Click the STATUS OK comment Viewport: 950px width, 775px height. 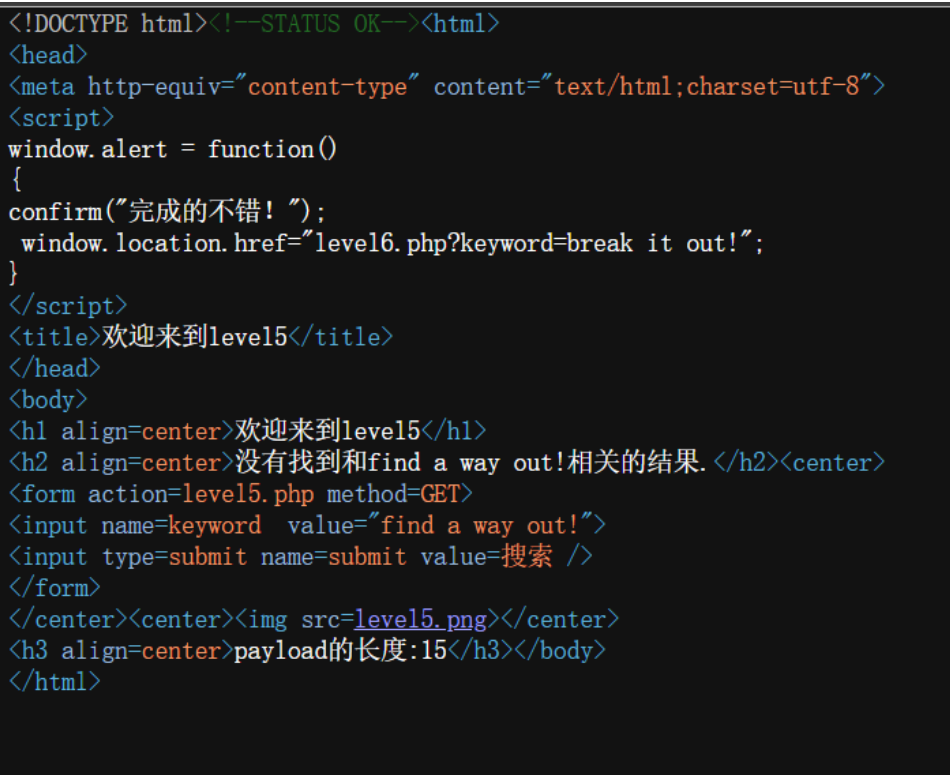coord(314,24)
